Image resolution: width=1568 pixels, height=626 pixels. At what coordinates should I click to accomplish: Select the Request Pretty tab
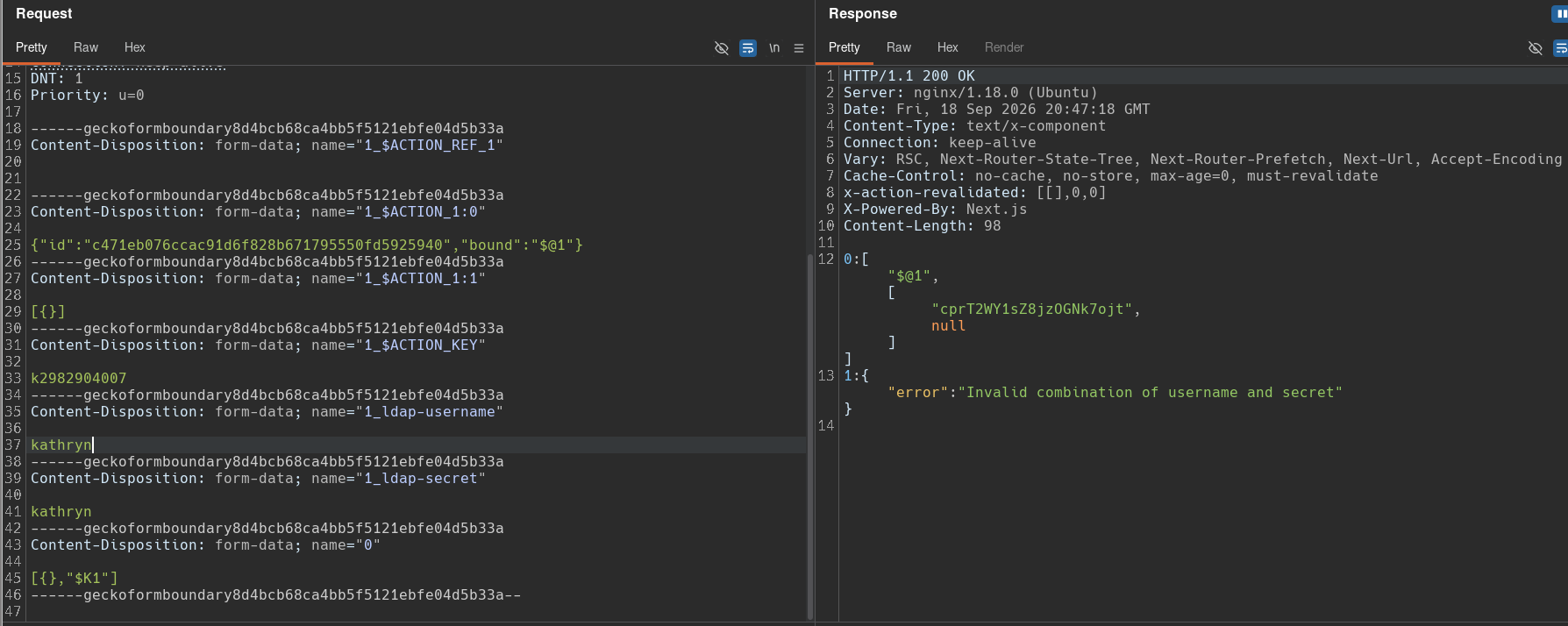click(x=32, y=47)
